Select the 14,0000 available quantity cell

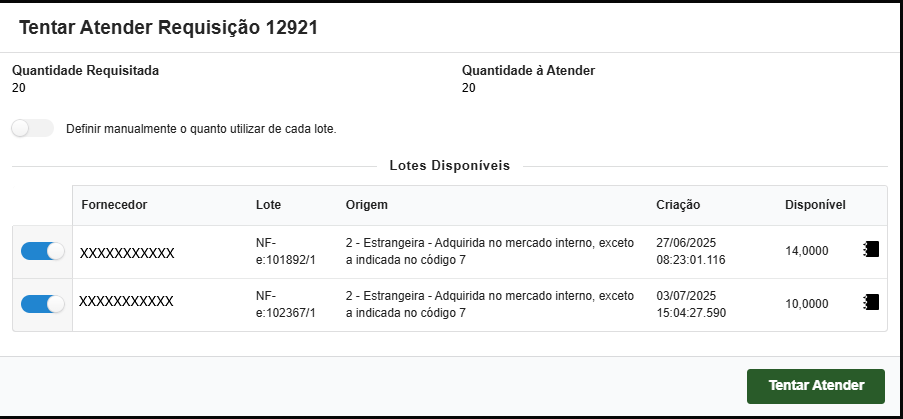pyautogui.click(x=807, y=252)
